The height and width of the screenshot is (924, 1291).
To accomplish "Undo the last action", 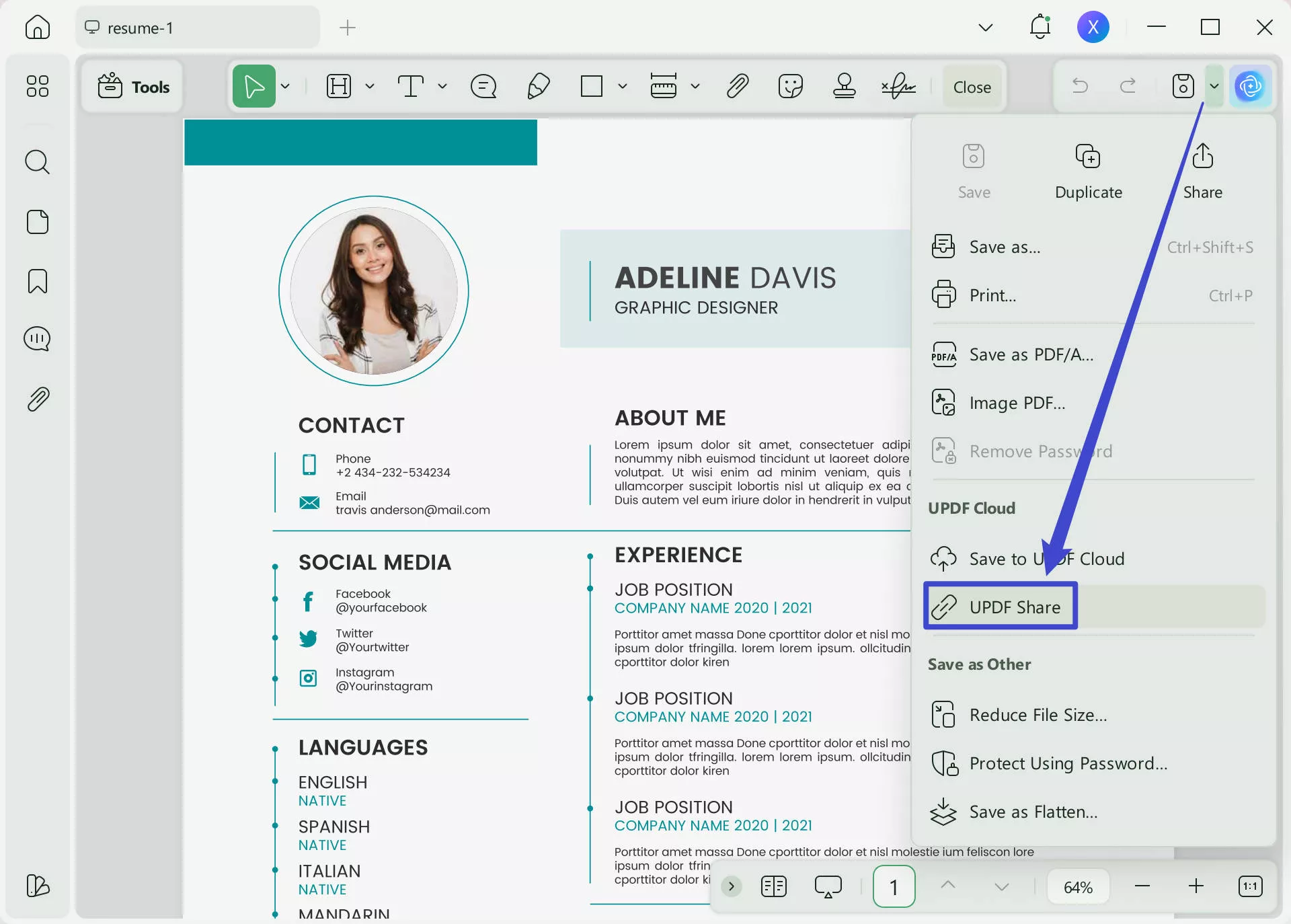I will (x=1079, y=86).
